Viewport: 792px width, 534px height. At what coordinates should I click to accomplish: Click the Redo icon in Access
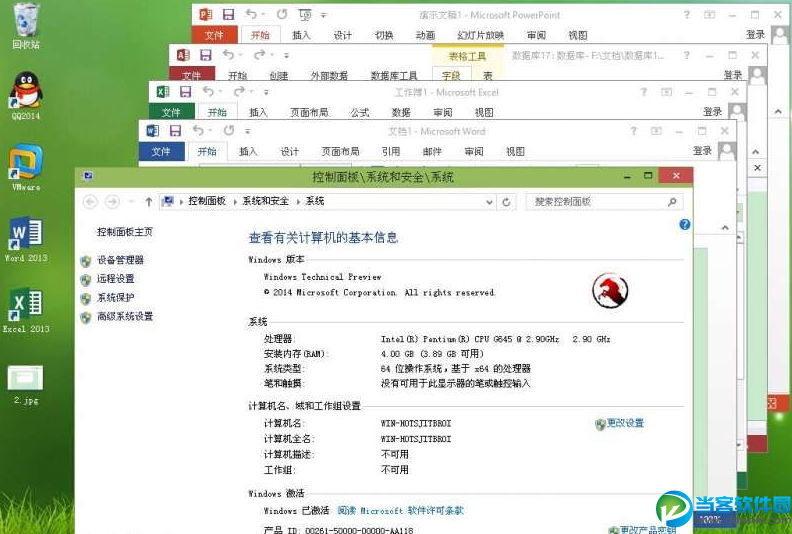260,54
